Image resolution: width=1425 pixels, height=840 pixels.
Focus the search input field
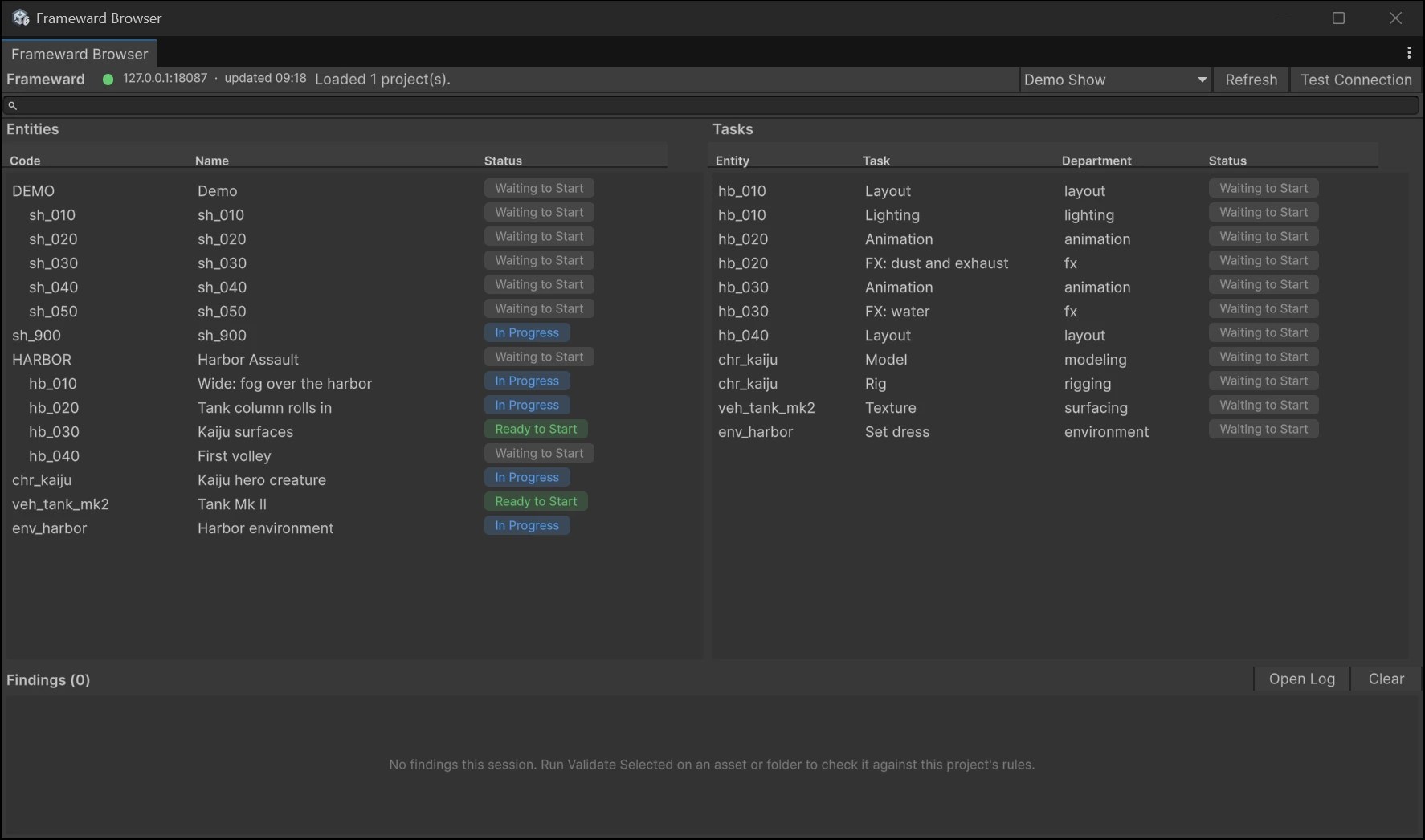(712, 105)
